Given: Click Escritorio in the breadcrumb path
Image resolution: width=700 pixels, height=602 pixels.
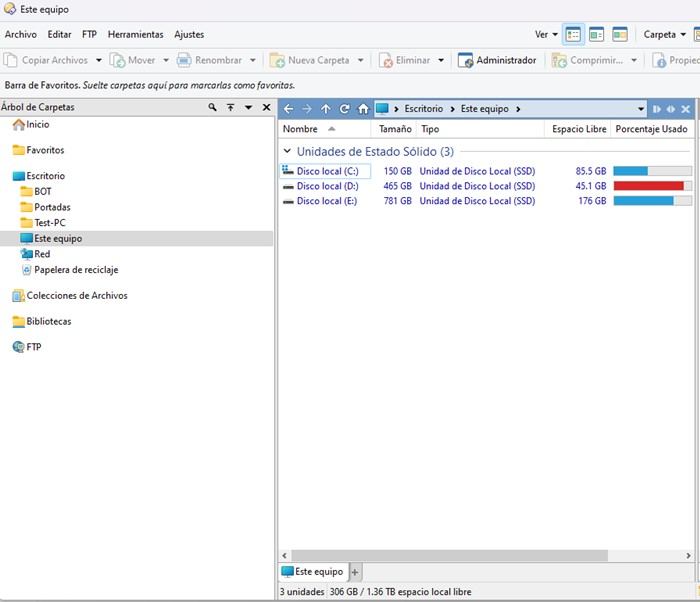Looking at the screenshot, I should click(424, 109).
